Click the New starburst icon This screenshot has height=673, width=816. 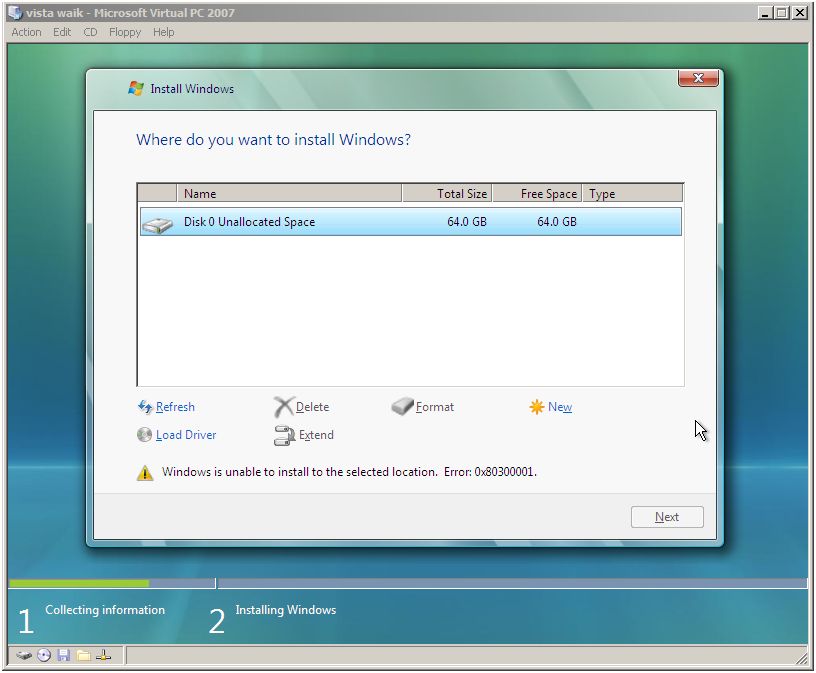point(537,407)
